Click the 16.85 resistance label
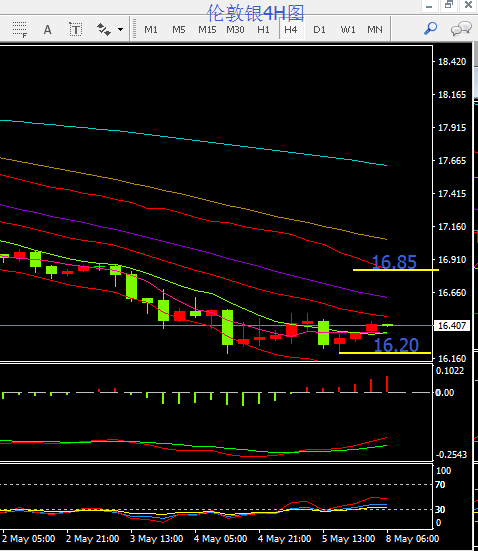478x551 pixels. coord(394,262)
